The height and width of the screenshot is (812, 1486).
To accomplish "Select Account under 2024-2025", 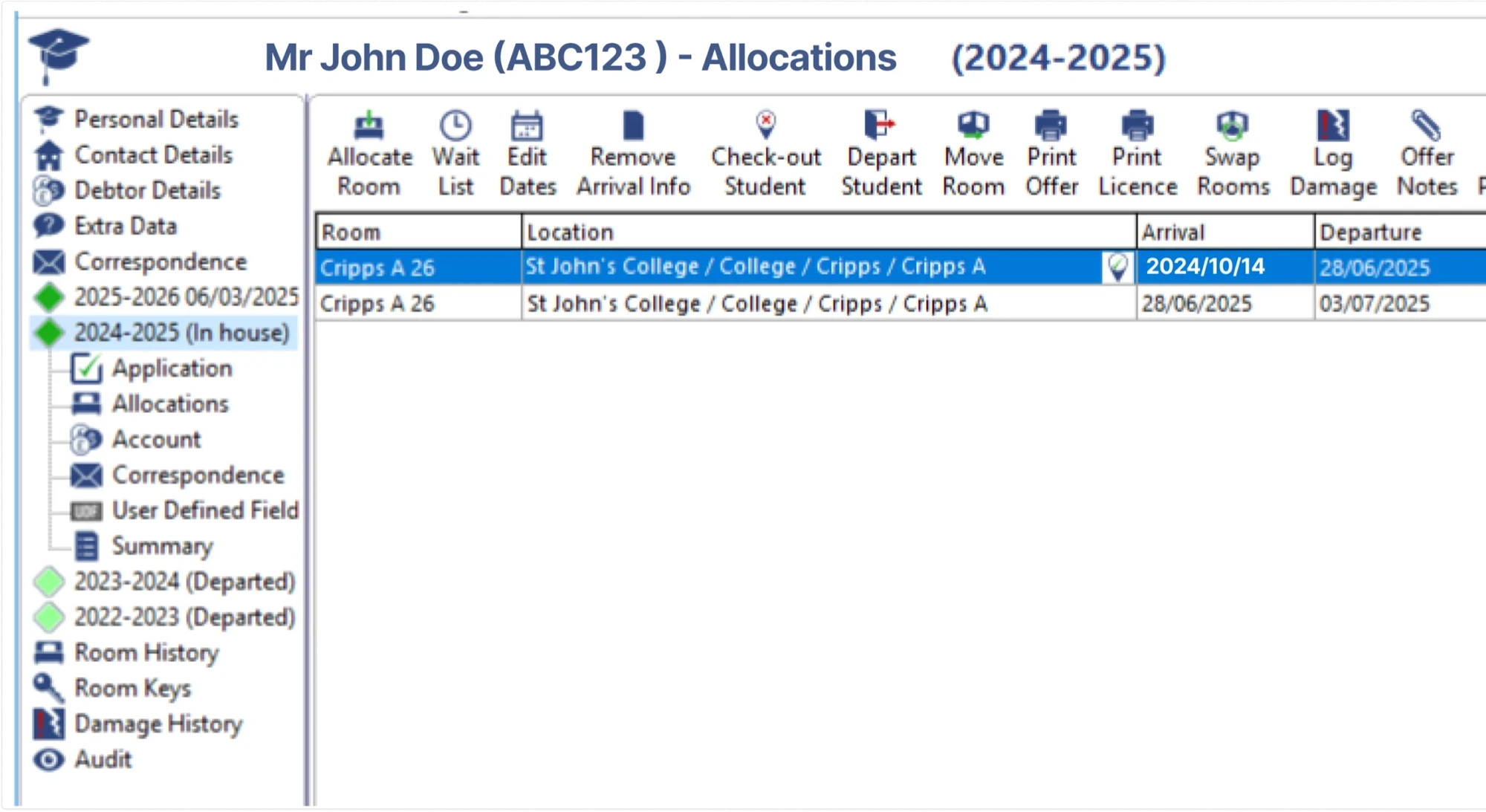I will [155, 439].
